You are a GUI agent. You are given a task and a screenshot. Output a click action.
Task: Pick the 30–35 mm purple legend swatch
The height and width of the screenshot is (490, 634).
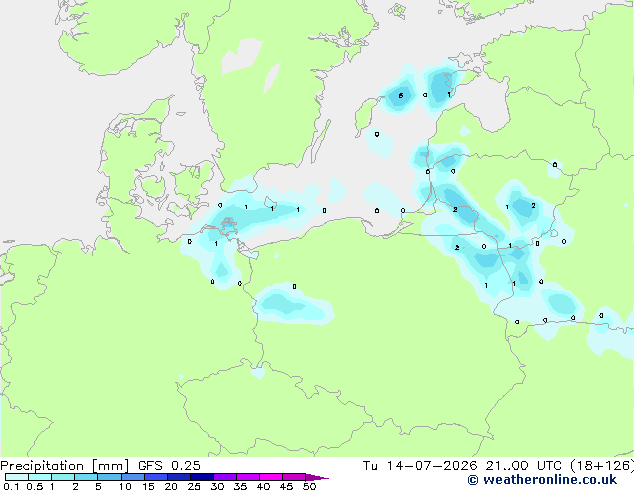tap(225, 477)
